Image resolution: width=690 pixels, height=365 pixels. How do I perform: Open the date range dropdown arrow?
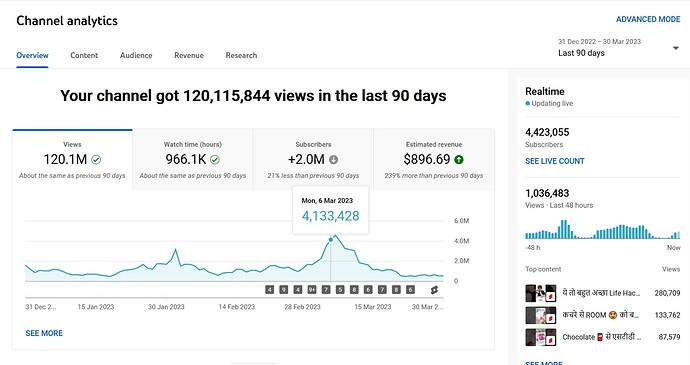click(676, 48)
